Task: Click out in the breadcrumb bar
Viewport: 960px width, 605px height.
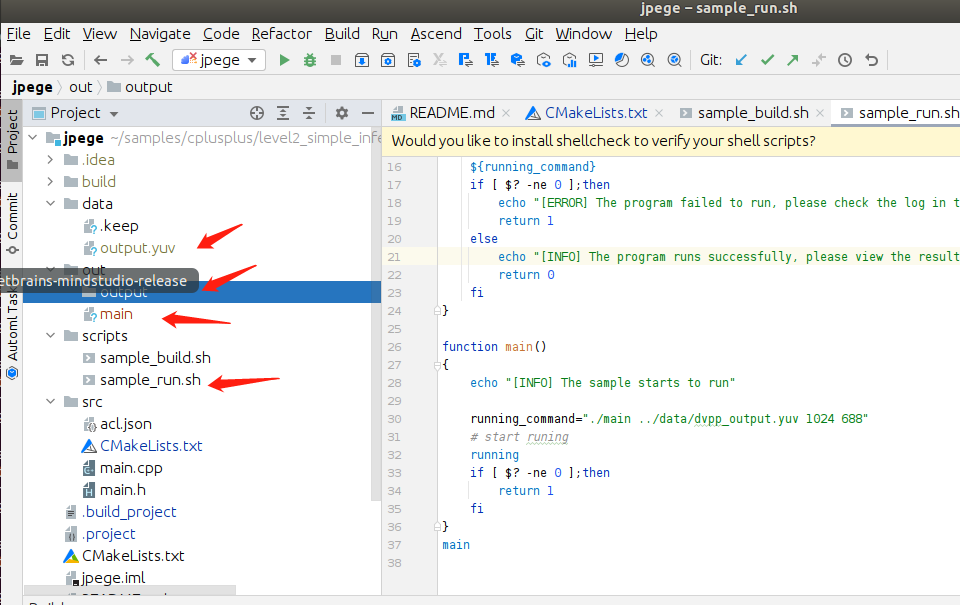Action: pos(80,87)
